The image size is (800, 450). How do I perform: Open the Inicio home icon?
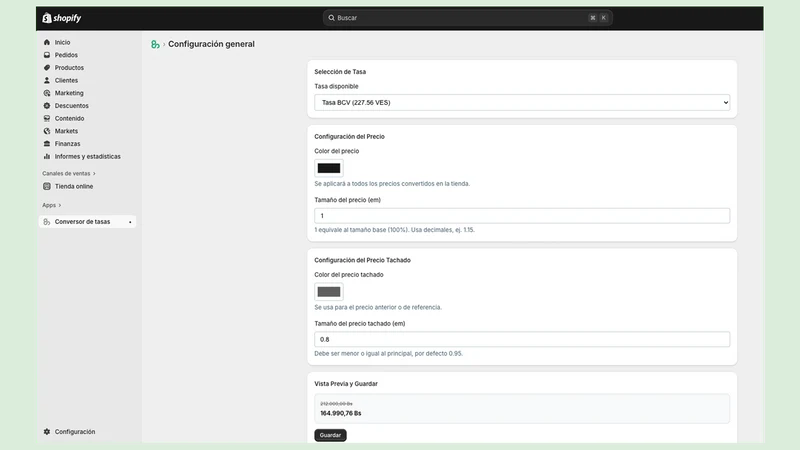pos(47,42)
